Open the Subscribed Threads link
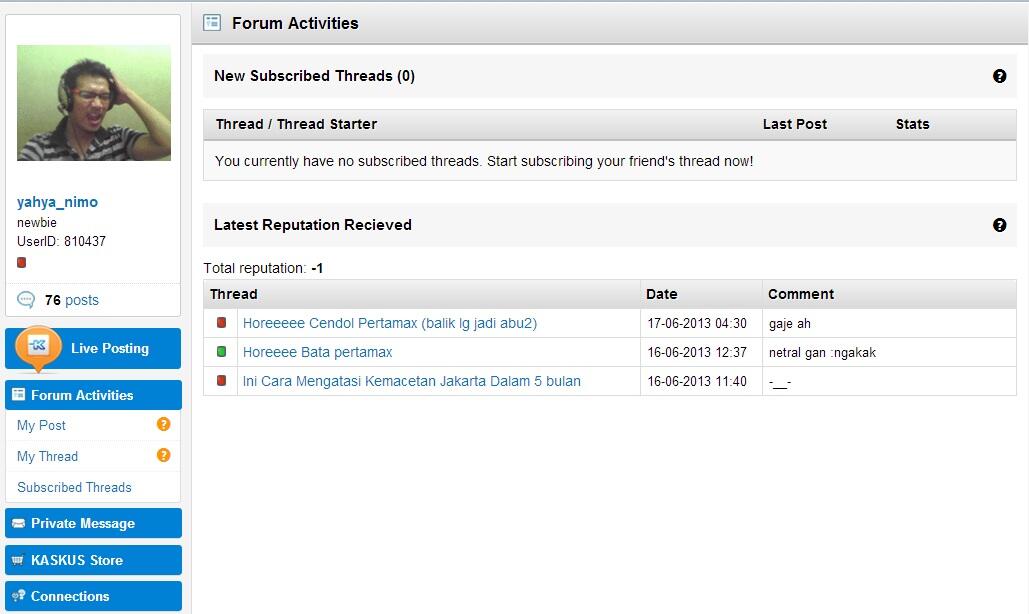The width and height of the screenshot is (1029, 614). [x=74, y=487]
